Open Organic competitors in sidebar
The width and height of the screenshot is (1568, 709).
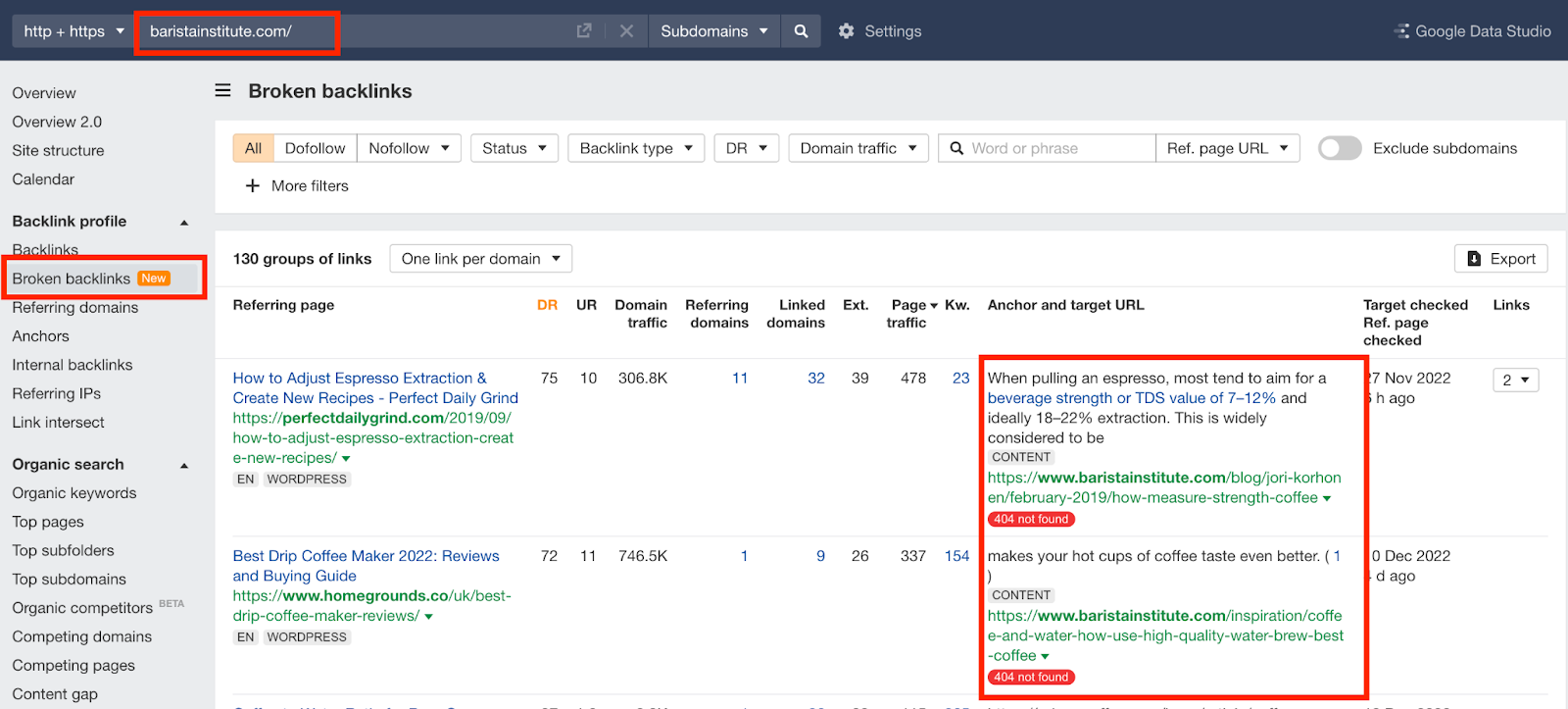tap(82, 608)
